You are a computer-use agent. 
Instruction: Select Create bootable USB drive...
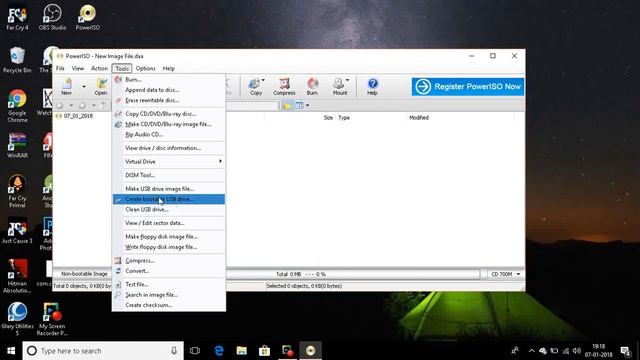169,199
